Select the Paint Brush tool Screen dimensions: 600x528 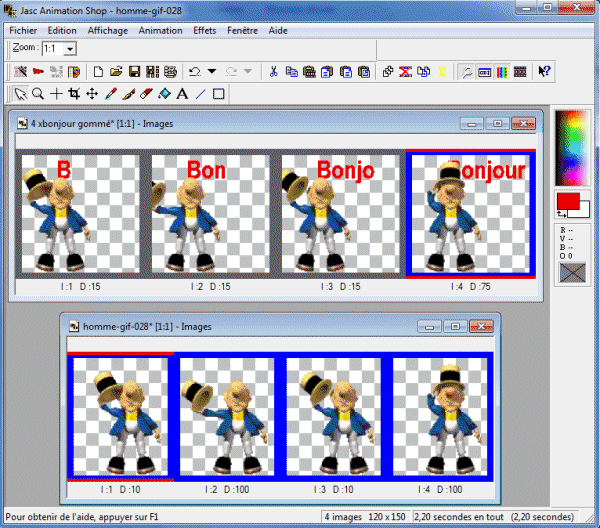coord(129,94)
